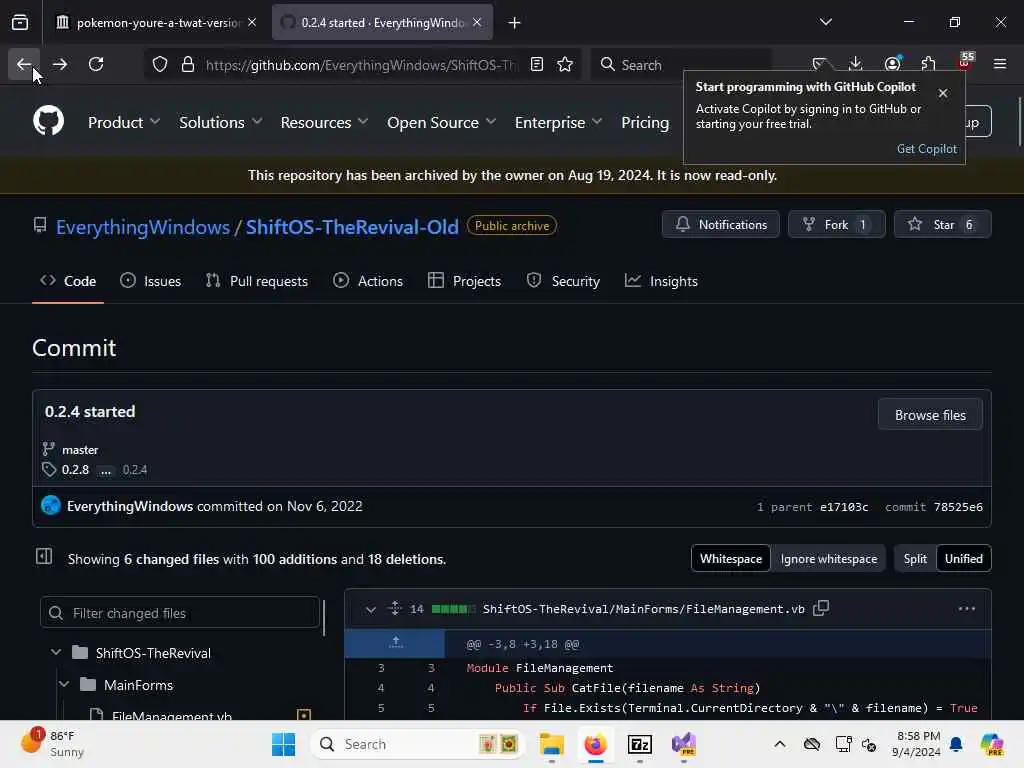Viewport: 1024px width, 768px height.
Task: Show more tags via the ellipsis button
Action: click(105, 470)
